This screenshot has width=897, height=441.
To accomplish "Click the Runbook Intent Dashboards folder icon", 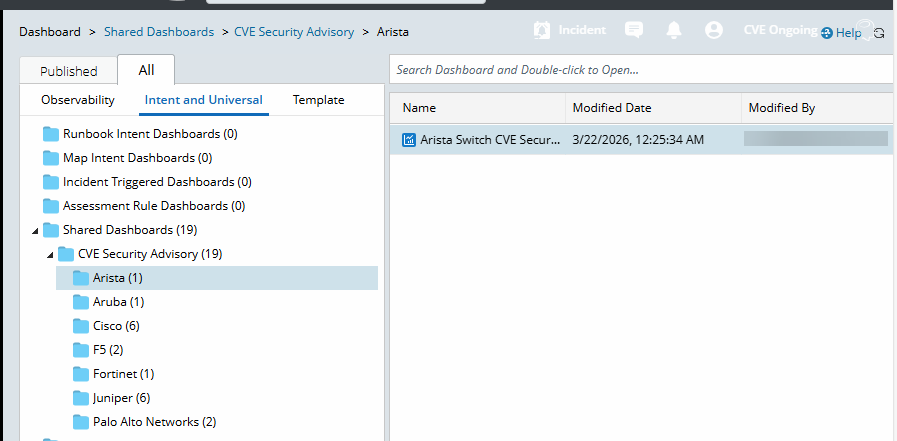I will click(51, 134).
